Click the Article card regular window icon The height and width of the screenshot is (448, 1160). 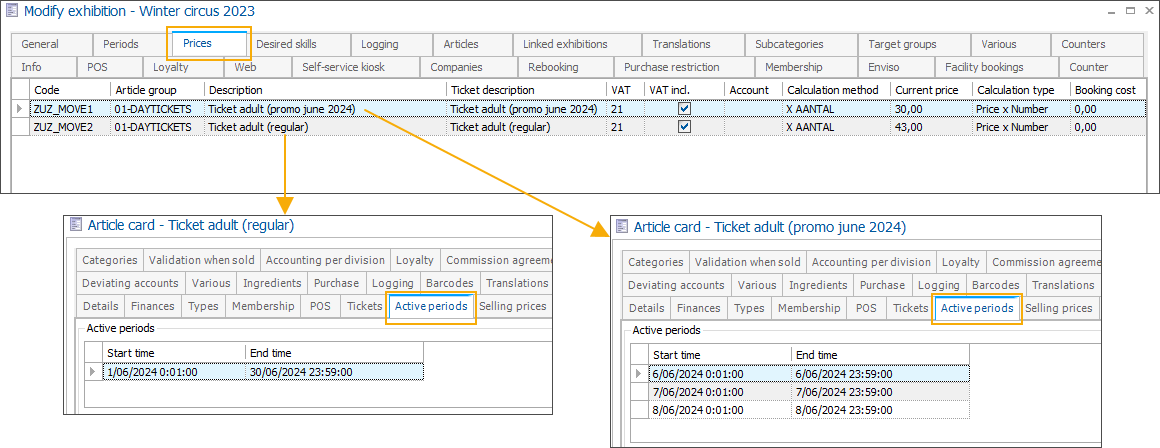coord(75,226)
